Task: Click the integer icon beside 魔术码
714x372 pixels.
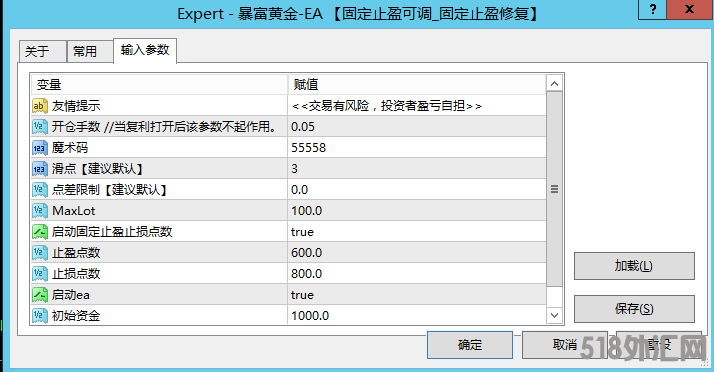Action: click(40, 148)
